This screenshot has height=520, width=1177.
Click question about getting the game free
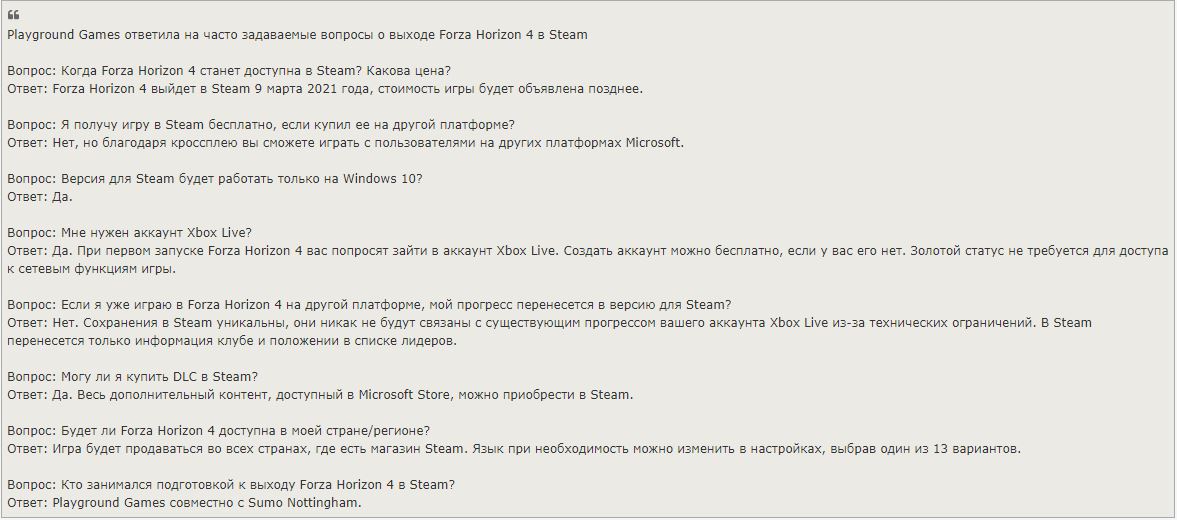pyautogui.click(x=260, y=125)
